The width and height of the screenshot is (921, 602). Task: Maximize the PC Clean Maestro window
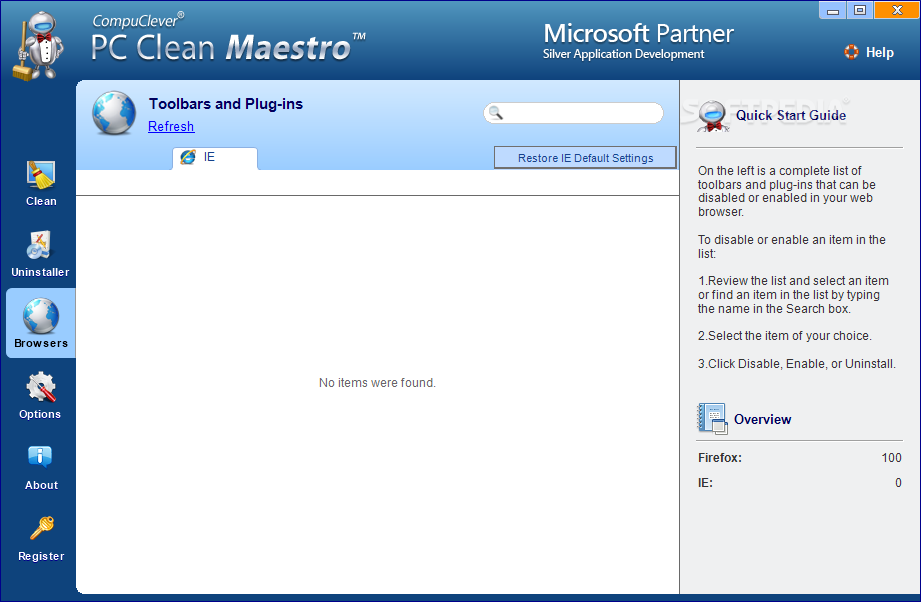tap(860, 10)
